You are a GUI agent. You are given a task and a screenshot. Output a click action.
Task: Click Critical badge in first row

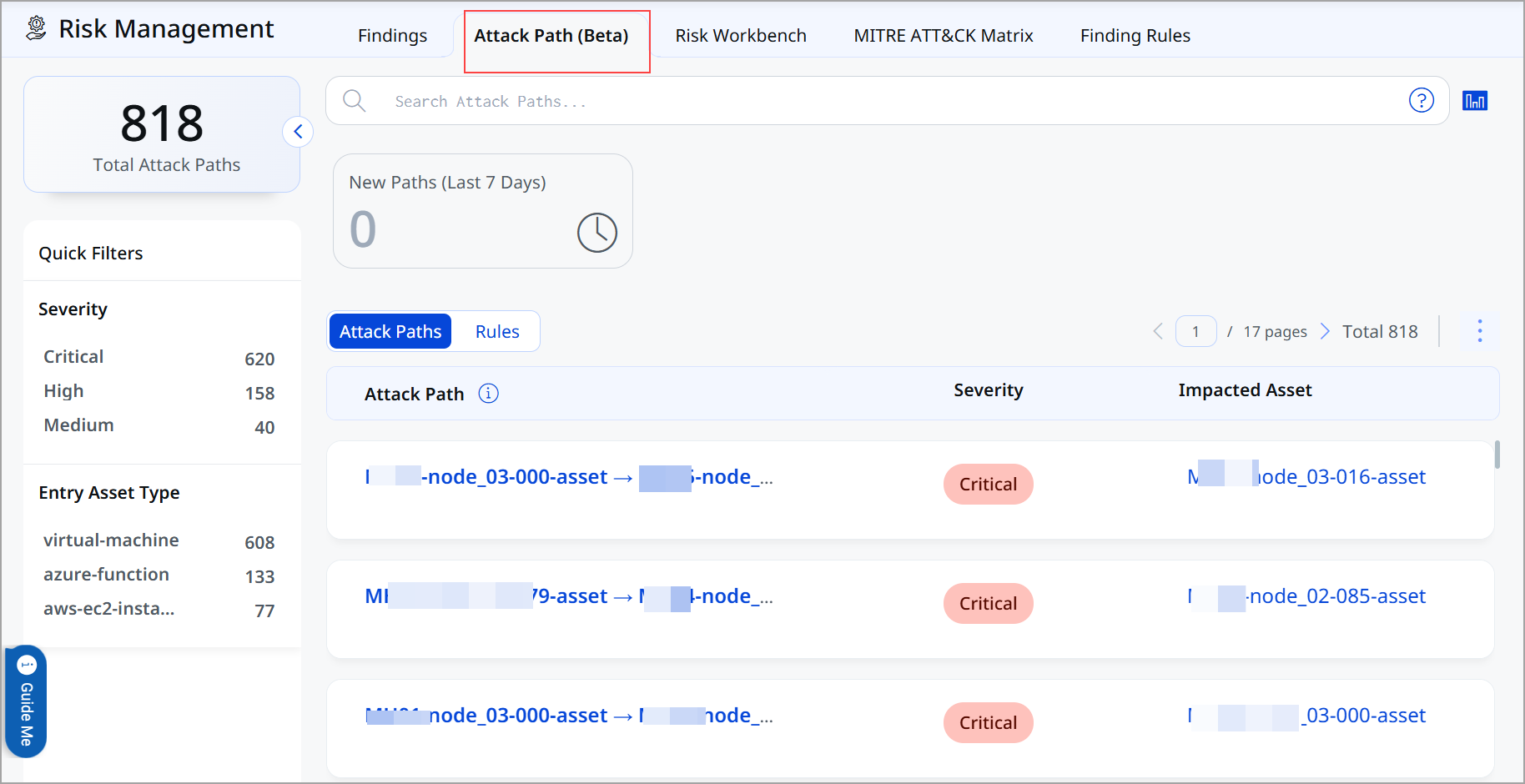pos(988,484)
